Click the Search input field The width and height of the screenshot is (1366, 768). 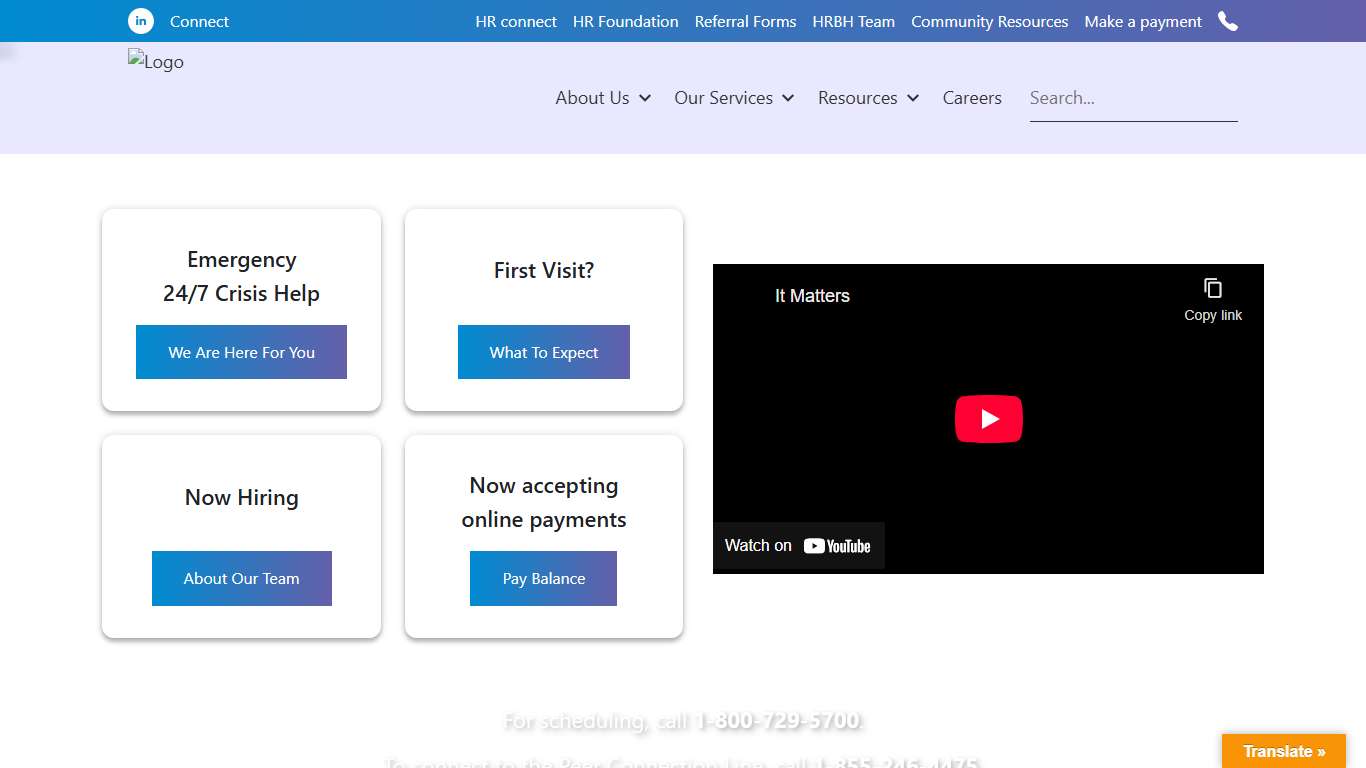1133,98
